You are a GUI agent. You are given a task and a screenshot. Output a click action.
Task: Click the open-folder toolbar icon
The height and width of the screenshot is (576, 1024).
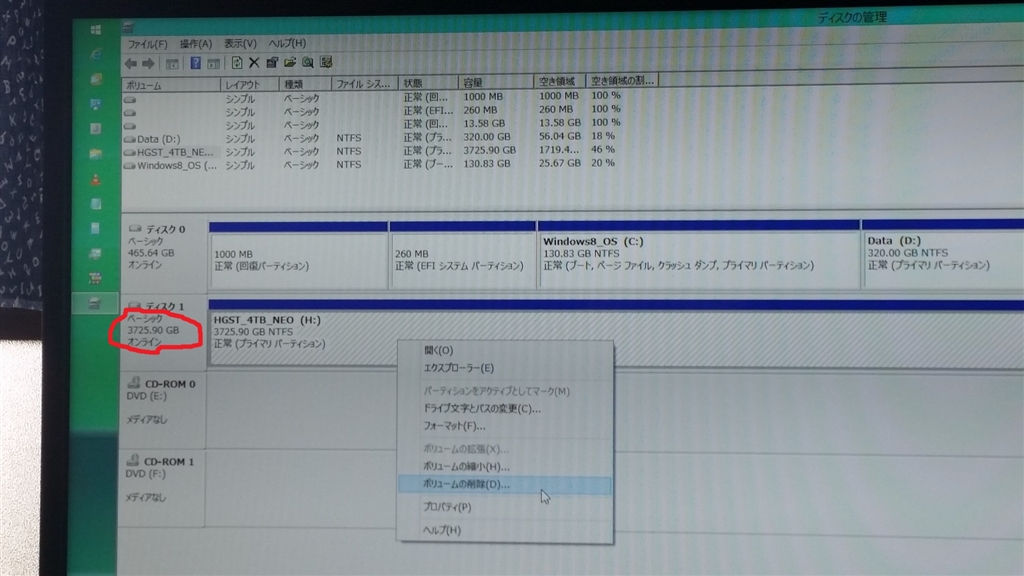pyautogui.click(x=290, y=63)
